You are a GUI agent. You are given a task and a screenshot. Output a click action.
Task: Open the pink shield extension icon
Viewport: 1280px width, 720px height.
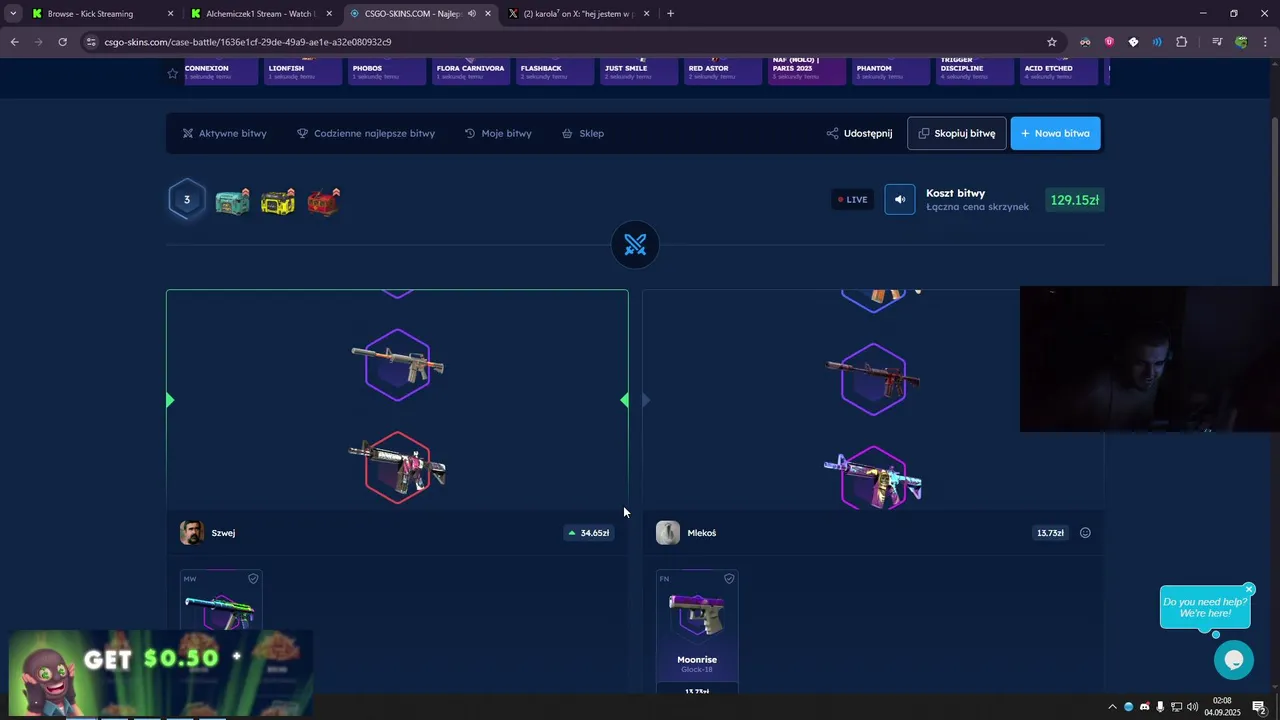tap(1109, 42)
